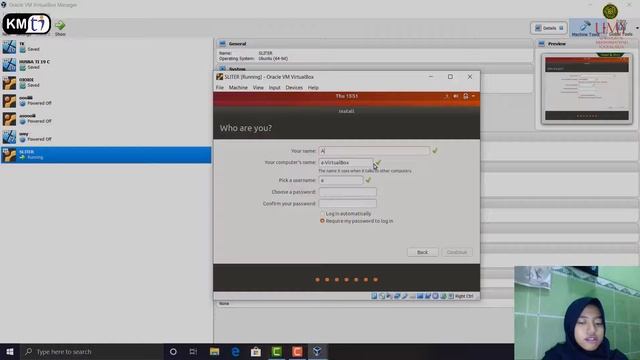Viewport: 640px width, 360px height.
Task: Open the Input menu of SLITER window
Action: coord(274,87)
